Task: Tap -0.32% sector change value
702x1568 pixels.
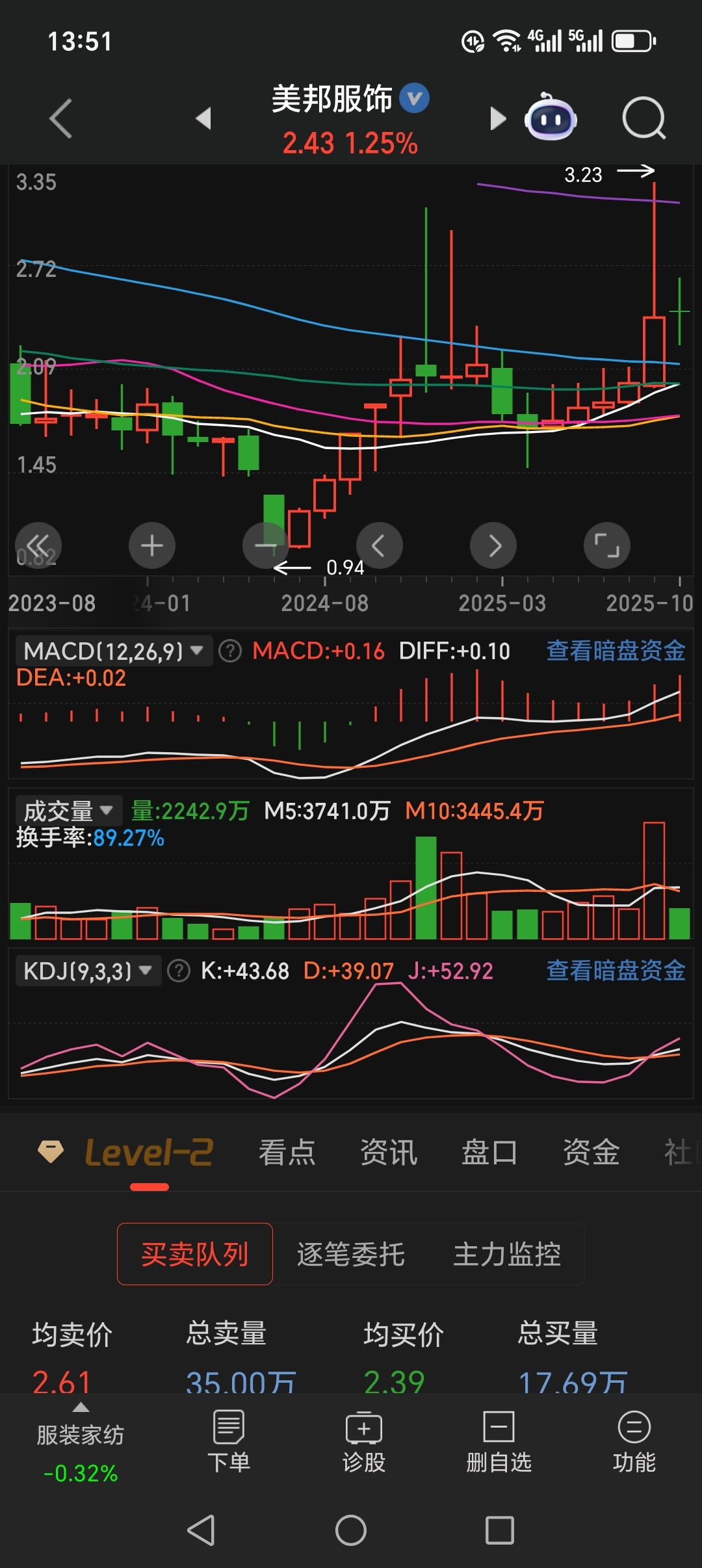Action: point(81,1473)
